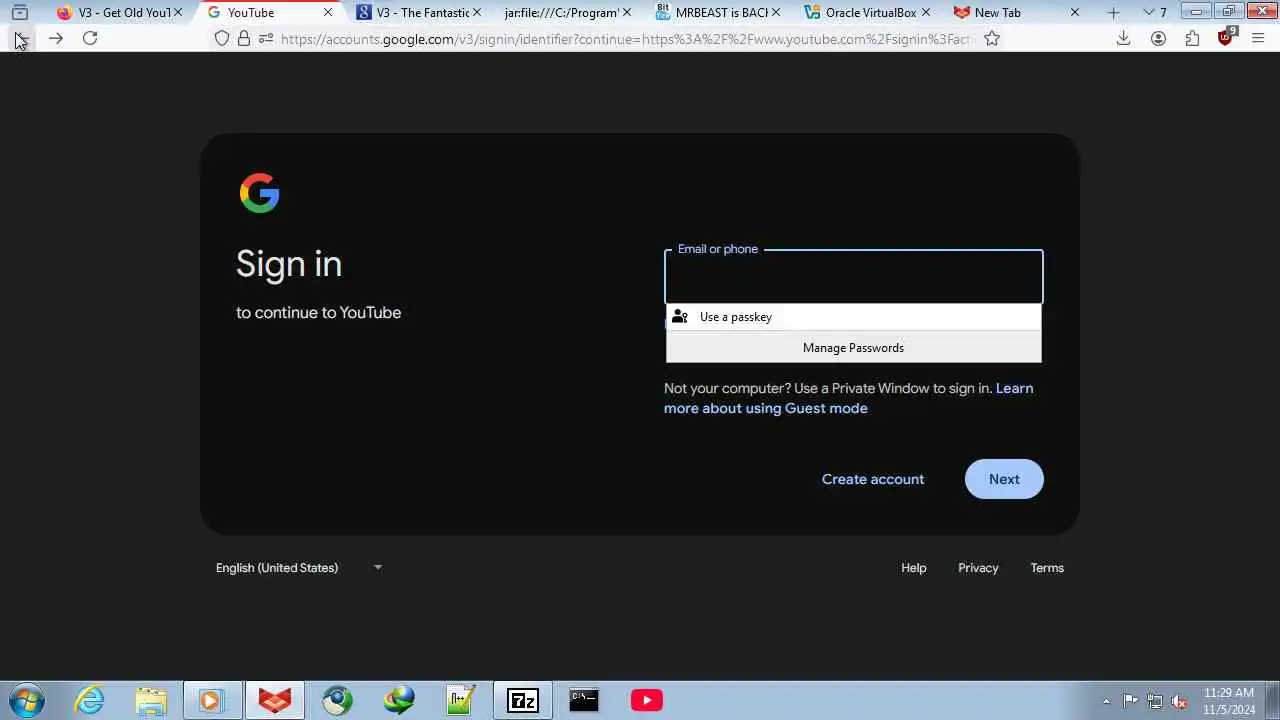Open the Help link
Viewport: 1280px width, 720px height.
914,568
